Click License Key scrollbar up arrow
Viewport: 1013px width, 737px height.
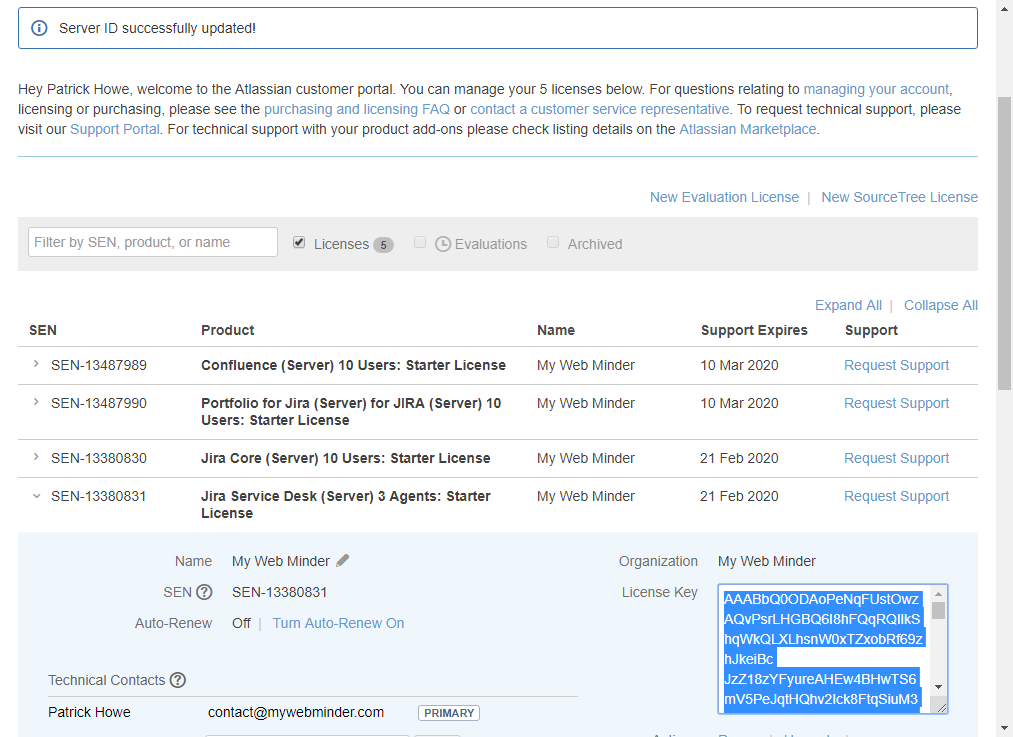click(939, 594)
